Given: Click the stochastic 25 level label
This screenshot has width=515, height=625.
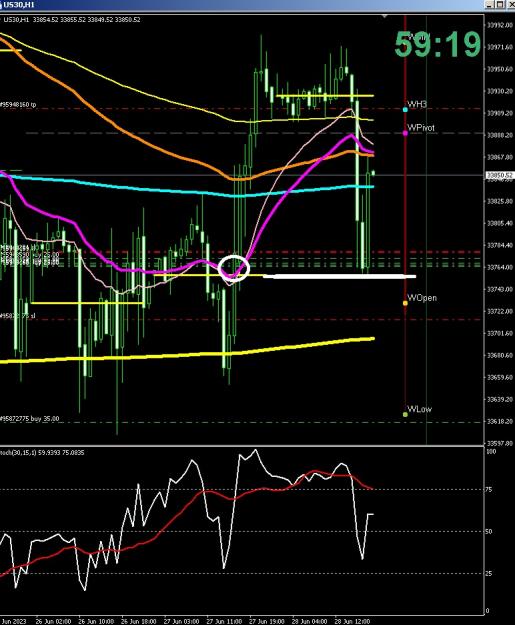Looking at the screenshot, I should [489, 574].
